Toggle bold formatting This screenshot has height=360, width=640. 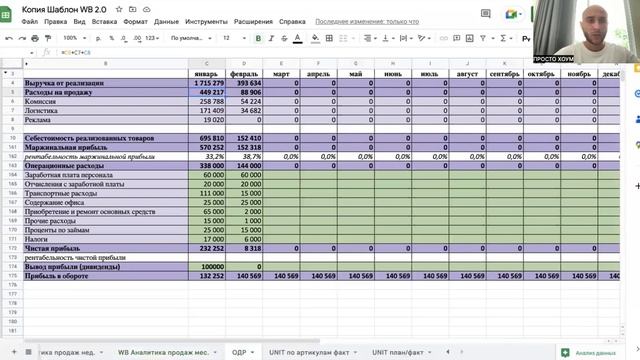point(258,38)
